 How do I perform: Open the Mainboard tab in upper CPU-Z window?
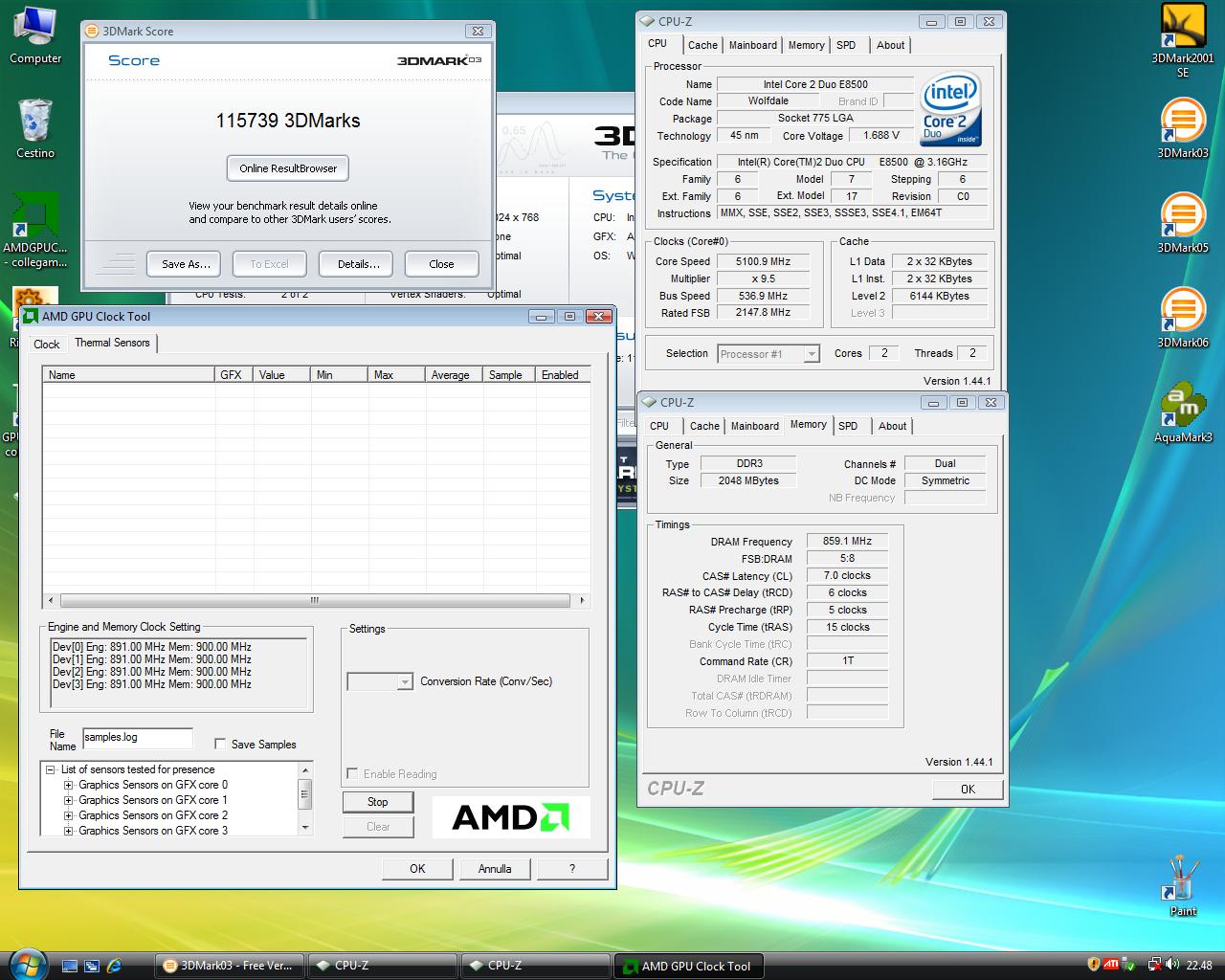pyautogui.click(x=753, y=45)
